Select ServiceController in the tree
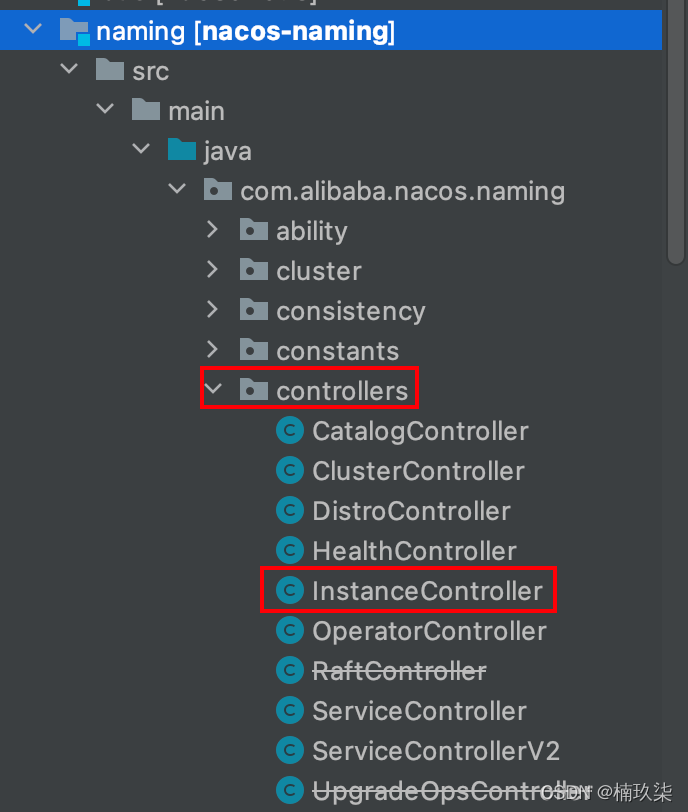The image size is (688, 812). click(419, 711)
